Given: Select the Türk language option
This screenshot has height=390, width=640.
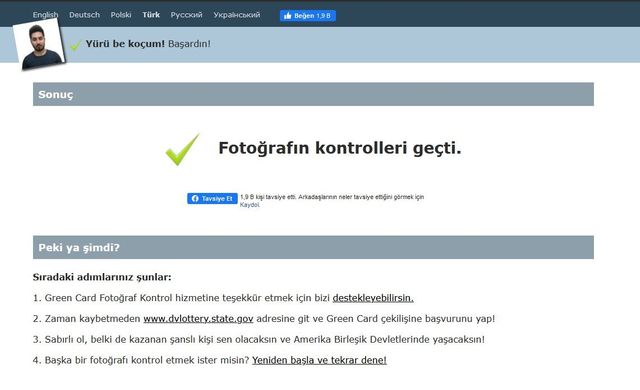Looking at the screenshot, I should coord(151,15).
